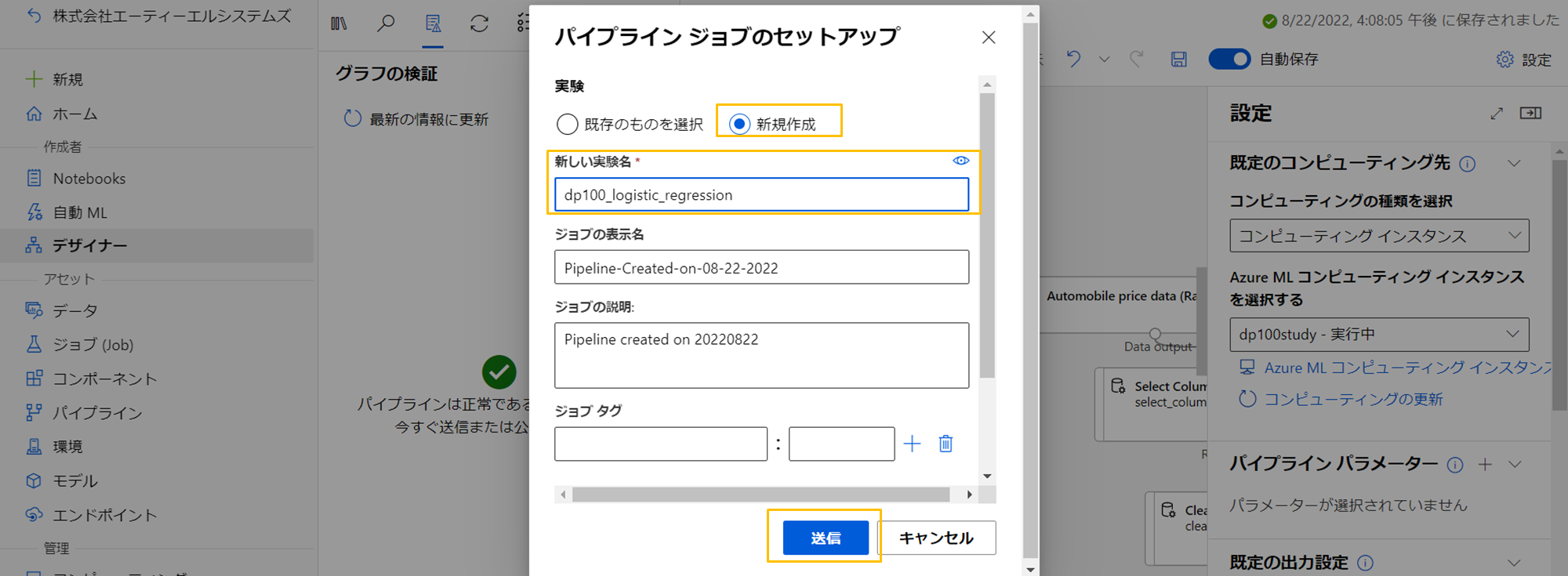1568x576 pixels.
Task: Add a job tag with the plus icon
Action: click(912, 444)
